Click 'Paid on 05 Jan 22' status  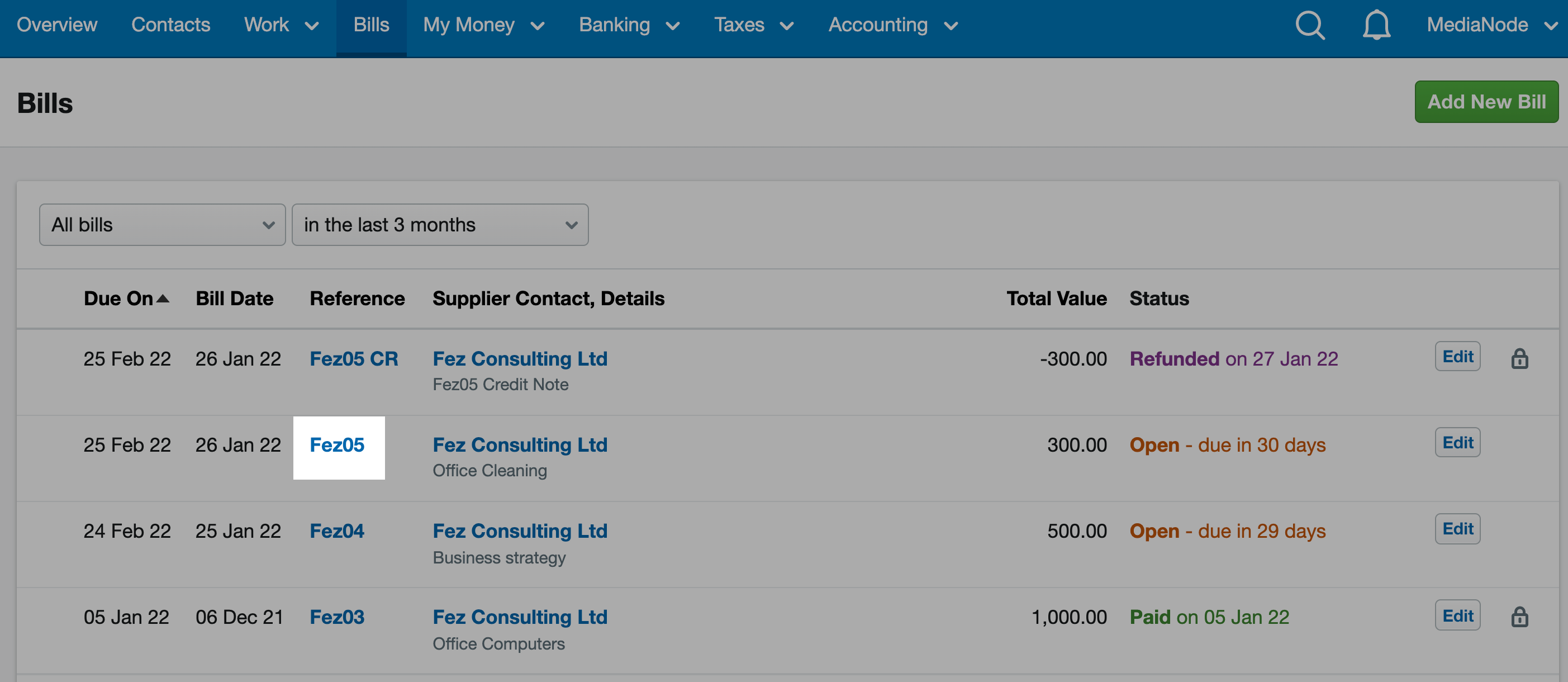pyautogui.click(x=1209, y=617)
